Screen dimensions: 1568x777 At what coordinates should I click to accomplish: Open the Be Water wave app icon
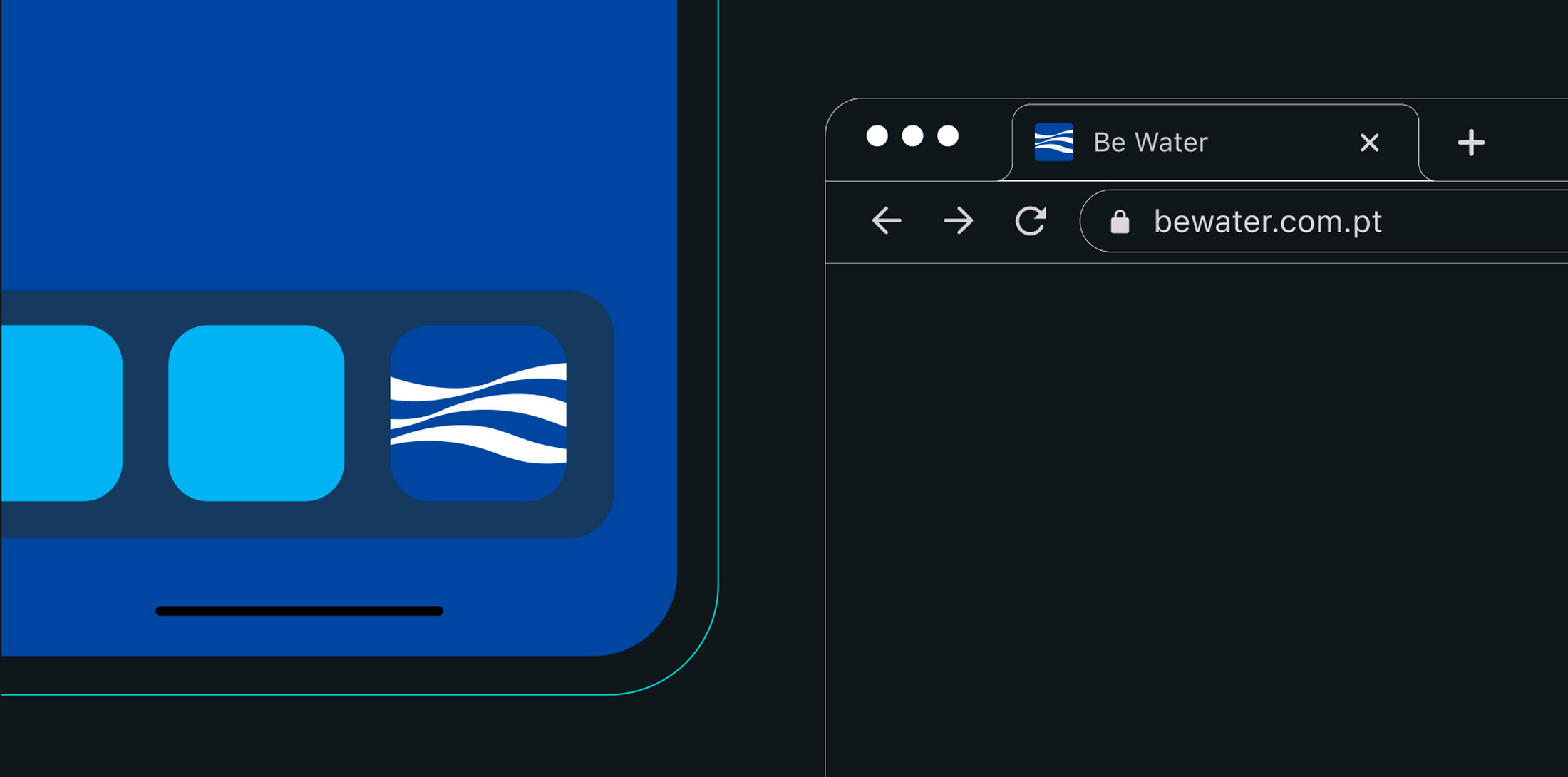[x=478, y=413]
